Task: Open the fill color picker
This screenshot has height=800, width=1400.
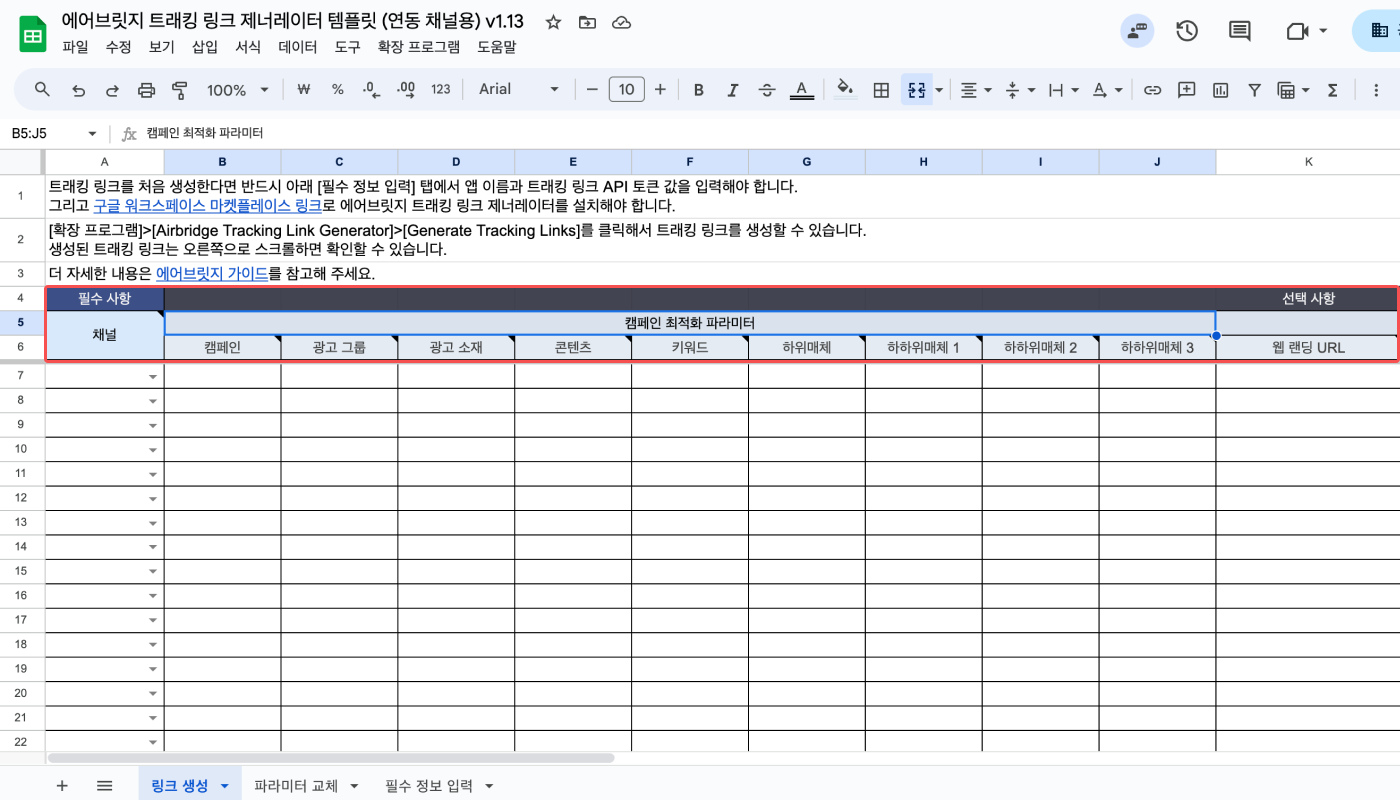Action: tap(845, 90)
